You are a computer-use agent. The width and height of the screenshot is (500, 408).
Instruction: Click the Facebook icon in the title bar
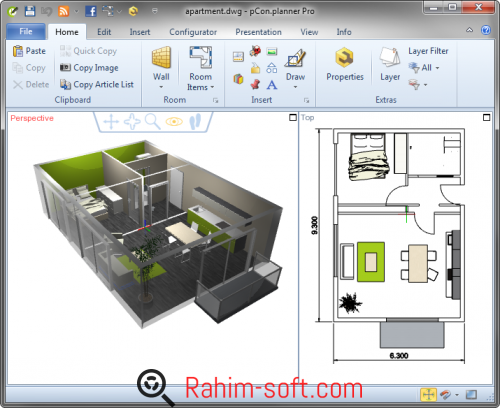pos(91,11)
